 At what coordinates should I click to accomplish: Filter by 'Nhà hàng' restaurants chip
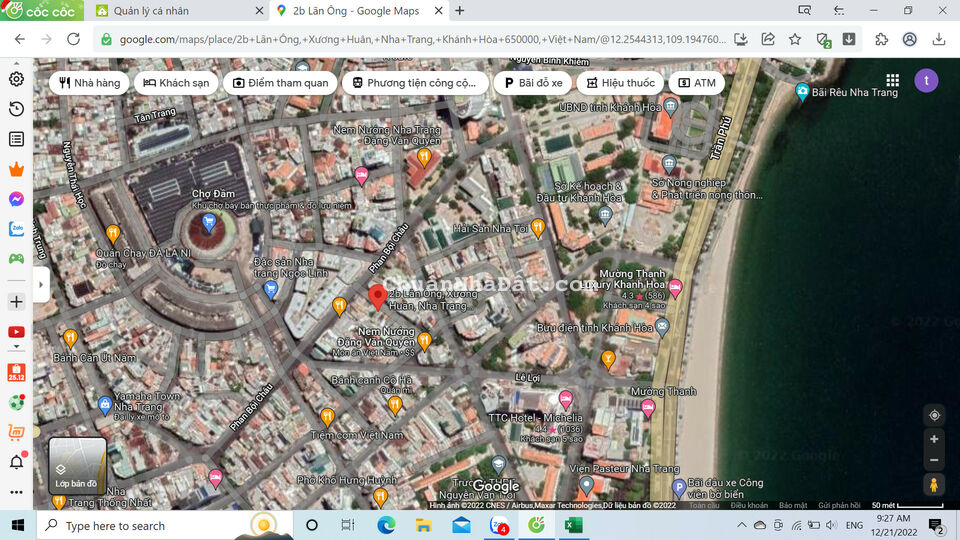pyautogui.click(x=89, y=83)
